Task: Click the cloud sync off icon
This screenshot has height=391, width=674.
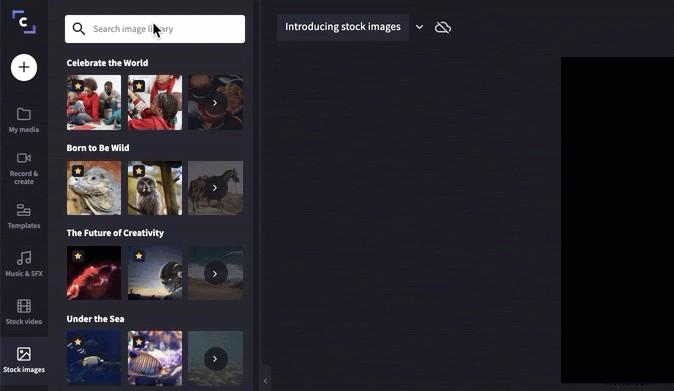Action: click(x=443, y=27)
